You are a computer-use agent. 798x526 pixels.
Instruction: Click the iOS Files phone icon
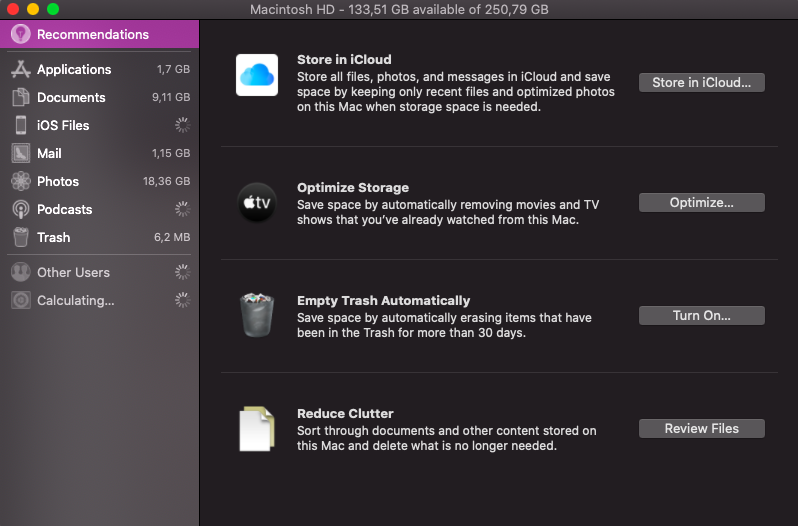20,125
